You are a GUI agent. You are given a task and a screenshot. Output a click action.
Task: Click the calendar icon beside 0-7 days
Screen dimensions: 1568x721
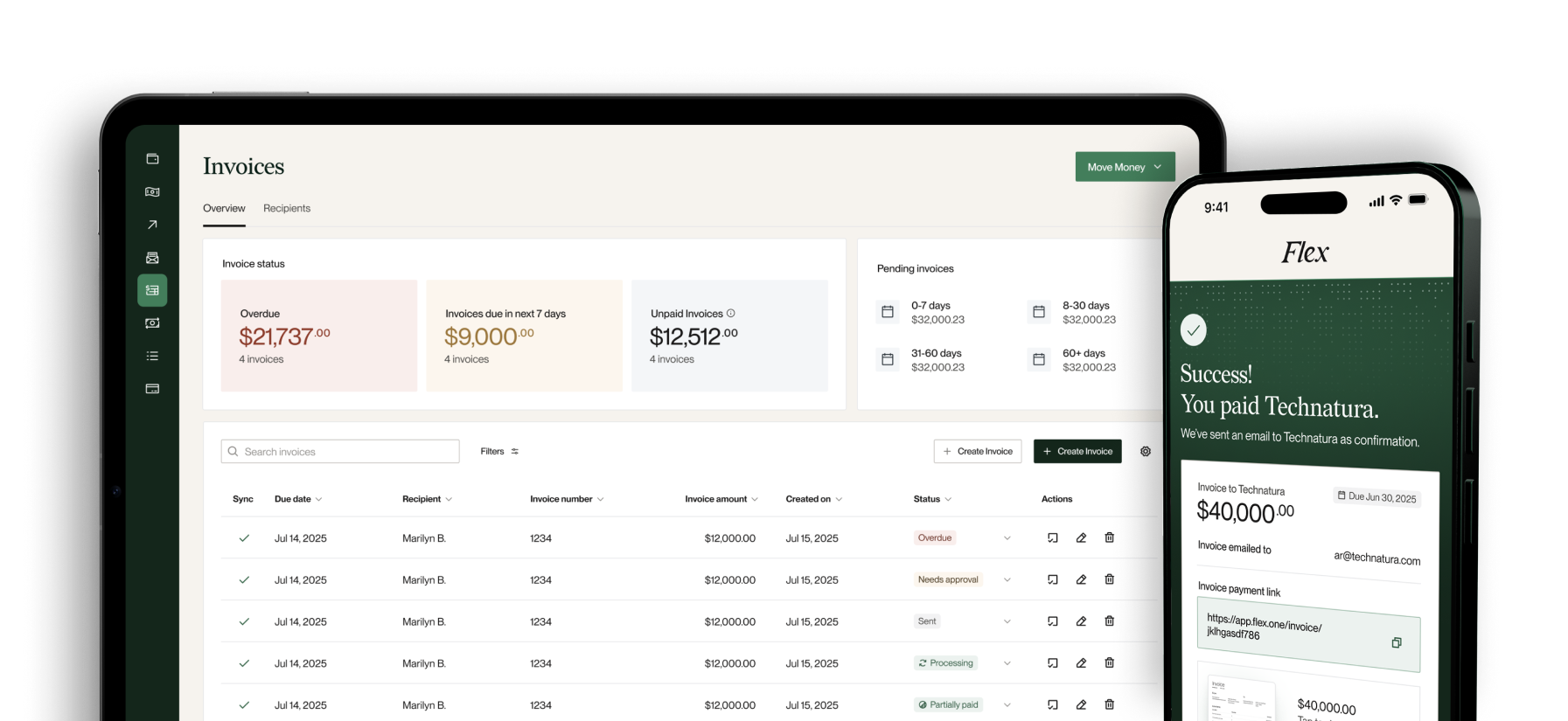[x=888, y=312]
